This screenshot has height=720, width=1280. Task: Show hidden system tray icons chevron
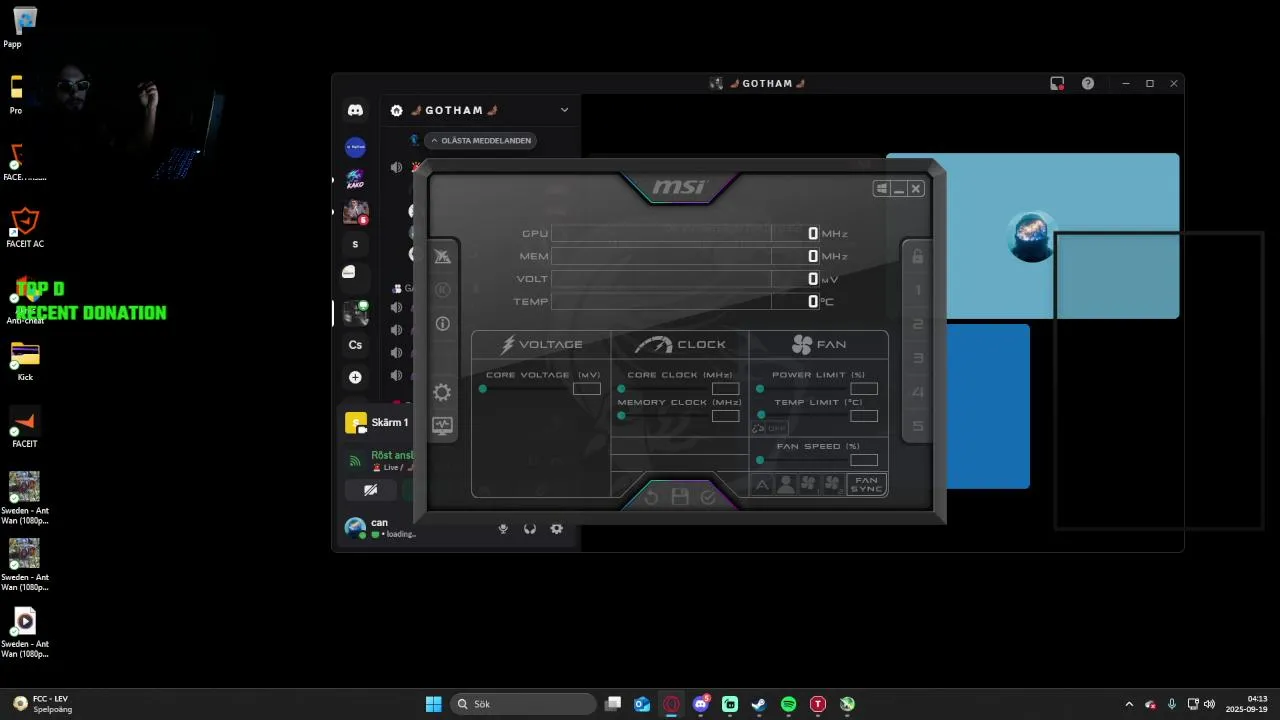[1129, 704]
